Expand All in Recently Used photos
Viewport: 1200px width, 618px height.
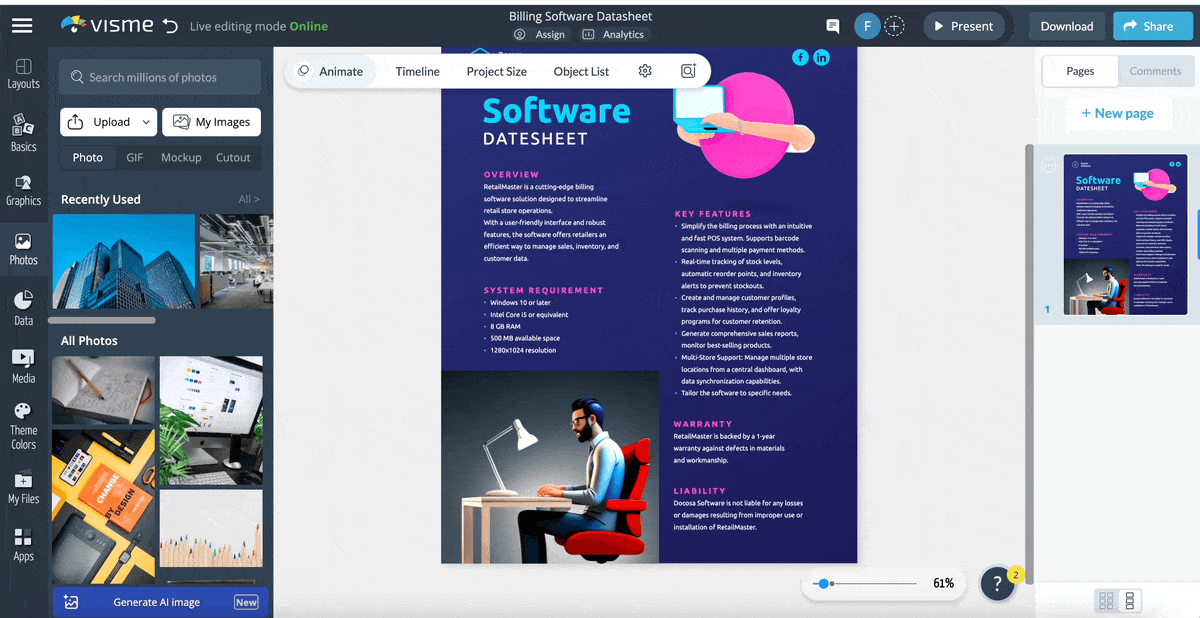tap(247, 199)
